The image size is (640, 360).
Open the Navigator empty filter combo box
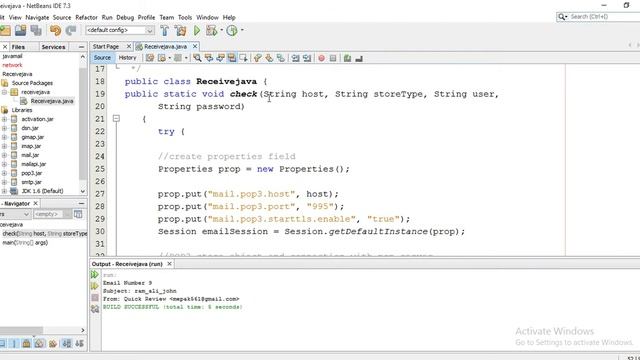52,214
